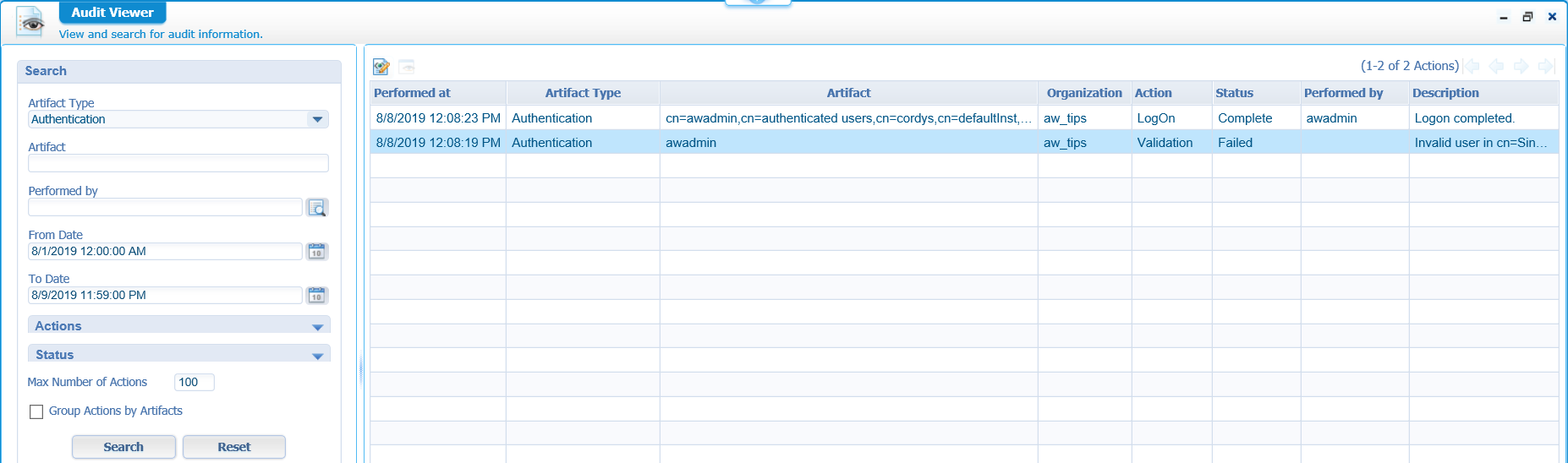This screenshot has width=1568, height=463.
Task: Click the Search panel header
Action: coord(179,71)
